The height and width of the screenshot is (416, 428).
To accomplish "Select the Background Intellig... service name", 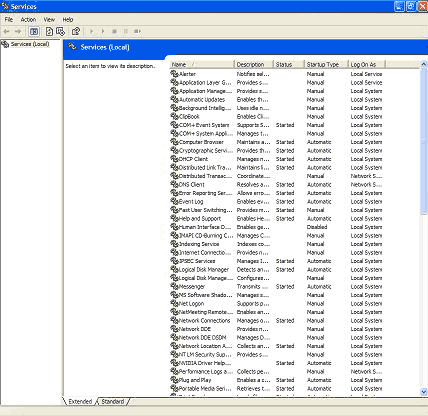I will tap(205, 108).
